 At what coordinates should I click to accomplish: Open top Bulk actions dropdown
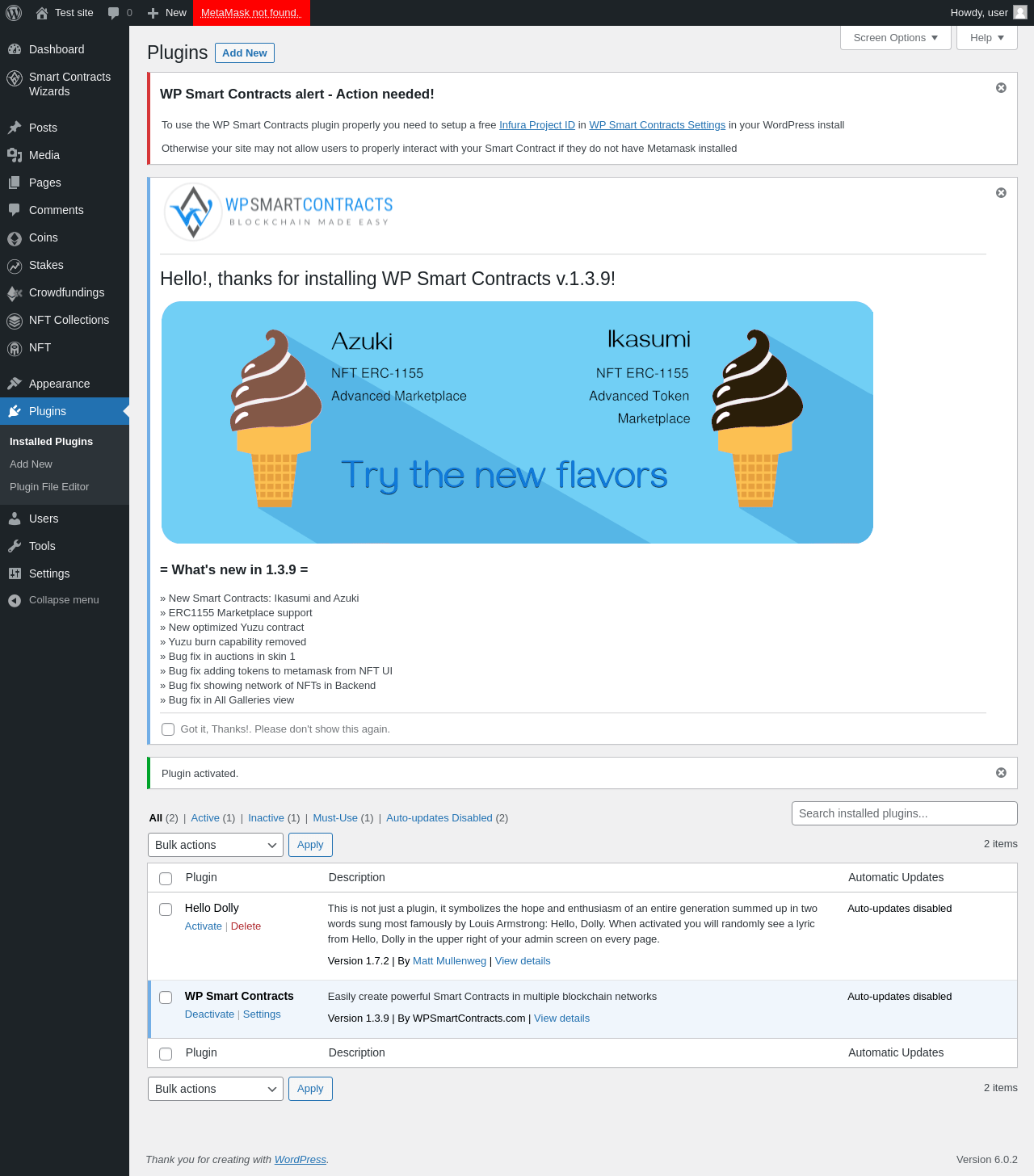[x=216, y=845]
